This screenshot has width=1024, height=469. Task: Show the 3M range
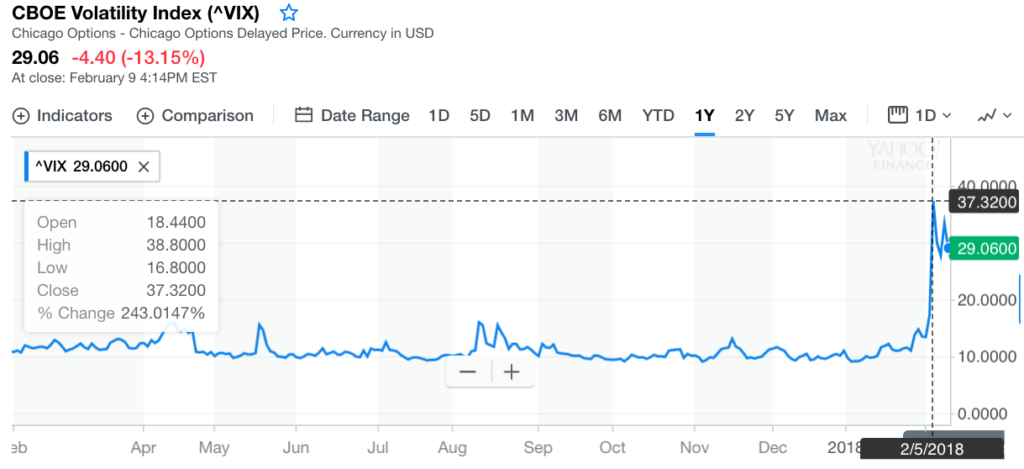click(566, 115)
